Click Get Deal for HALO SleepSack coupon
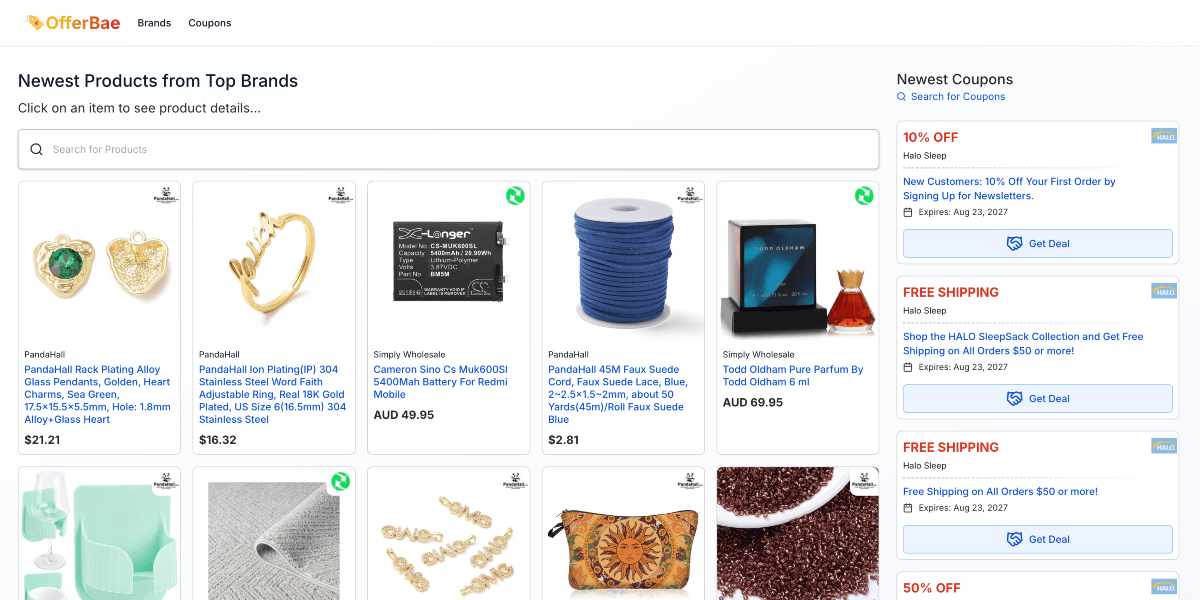 point(1037,399)
